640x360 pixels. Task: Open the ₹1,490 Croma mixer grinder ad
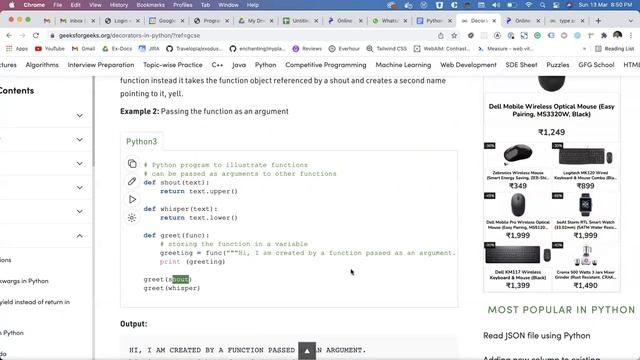coord(585,266)
